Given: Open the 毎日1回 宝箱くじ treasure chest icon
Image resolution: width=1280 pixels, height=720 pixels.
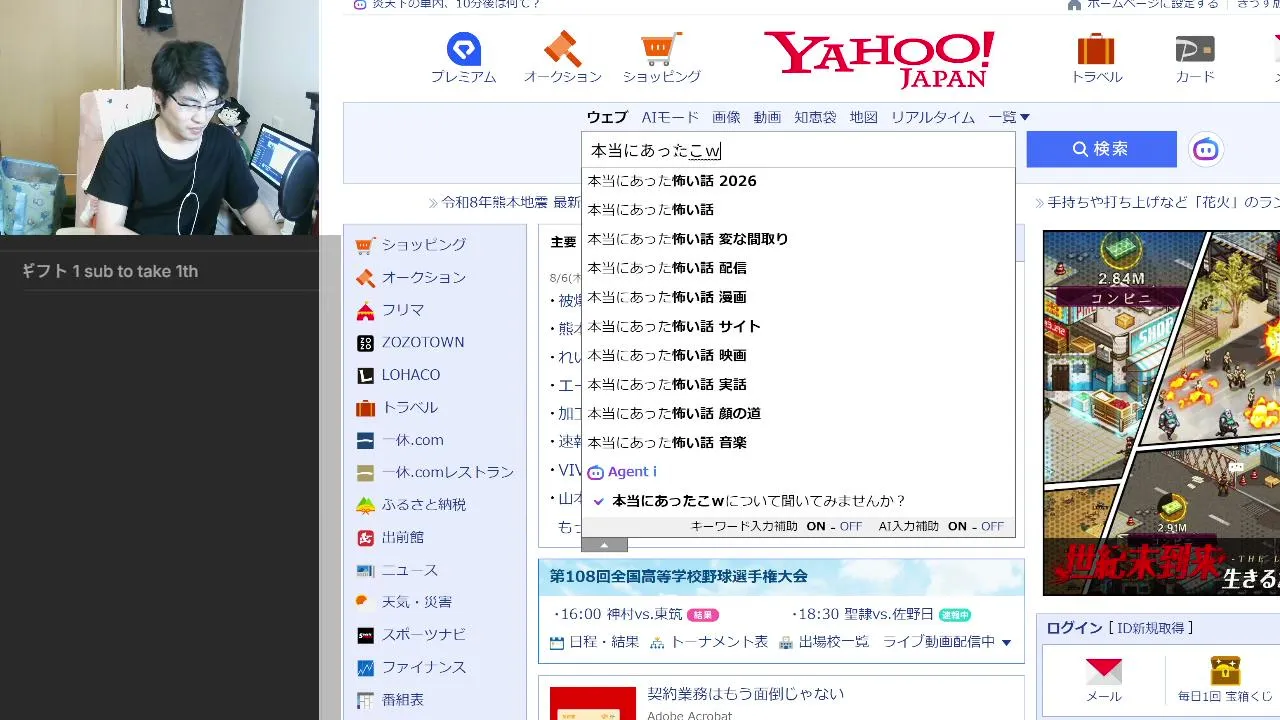Looking at the screenshot, I should [1224, 670].
